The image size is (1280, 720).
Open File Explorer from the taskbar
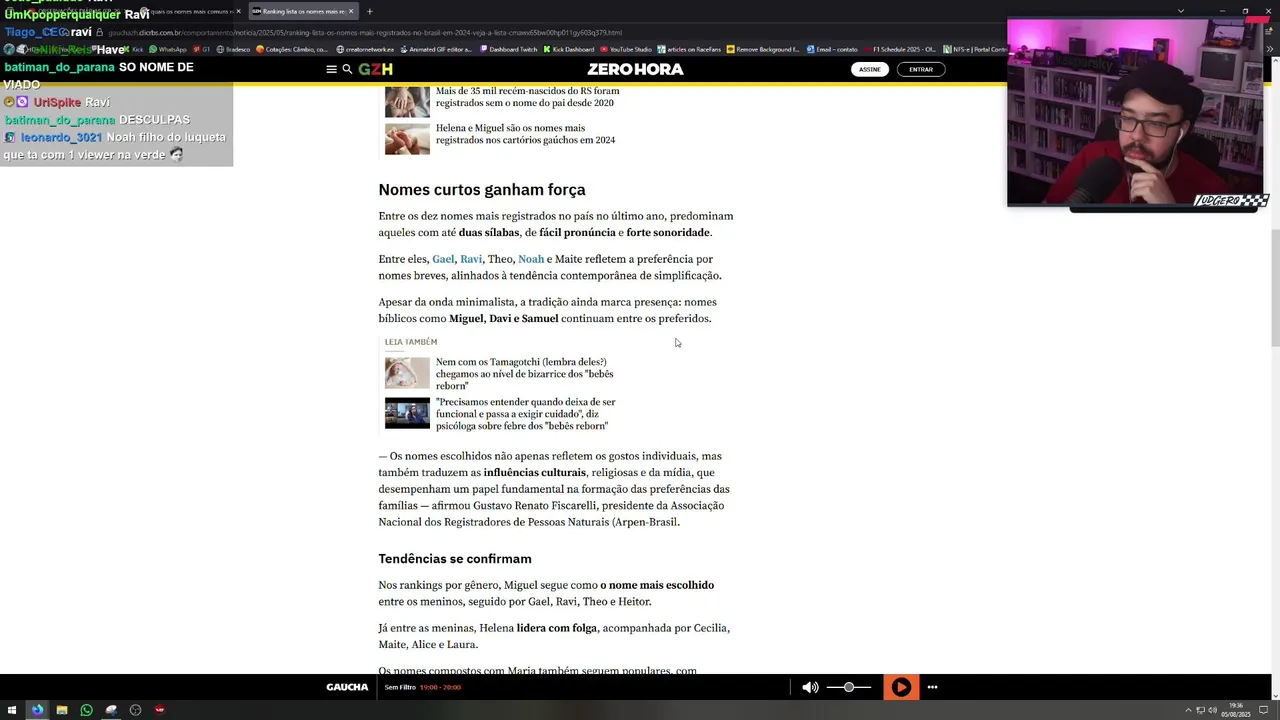tap(62, 710)
